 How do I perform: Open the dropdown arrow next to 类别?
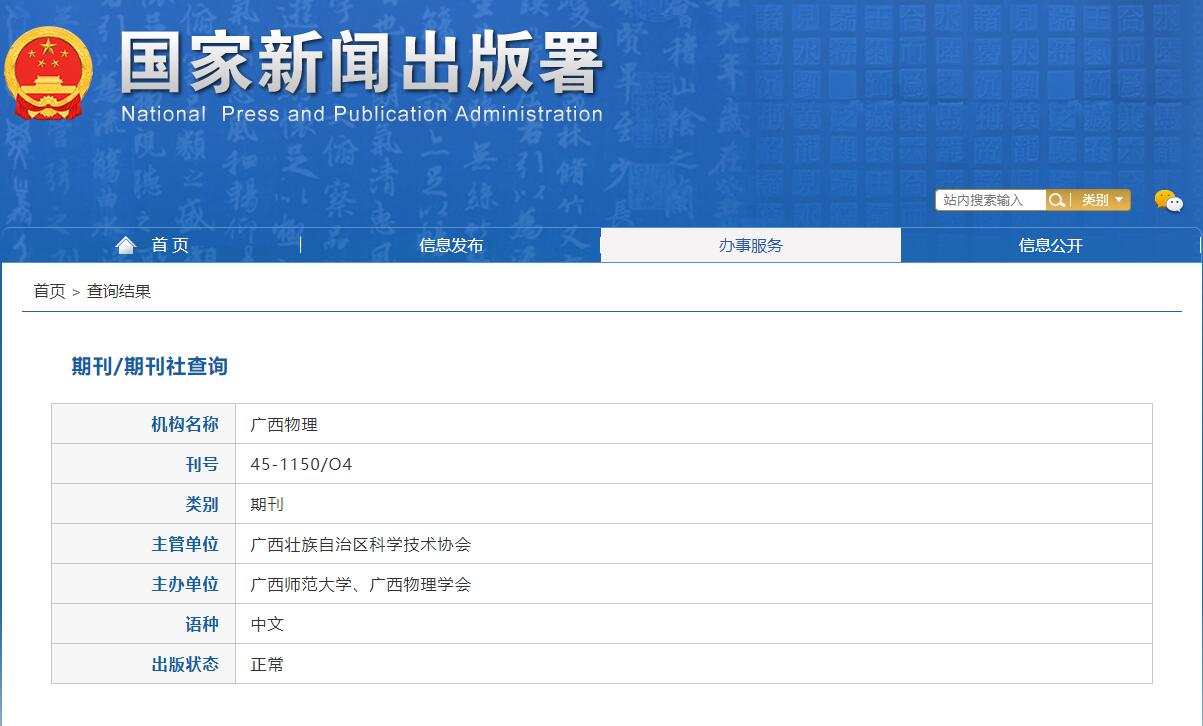pos(1120,200)
